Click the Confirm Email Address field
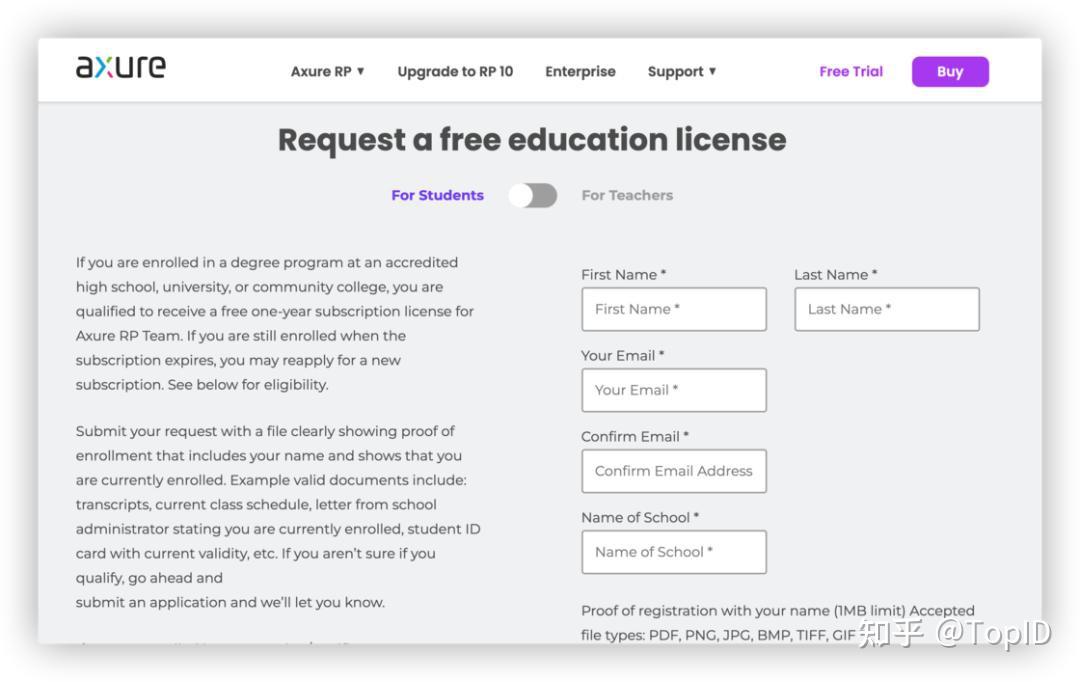1080x682 pixels. click(673, 471)
